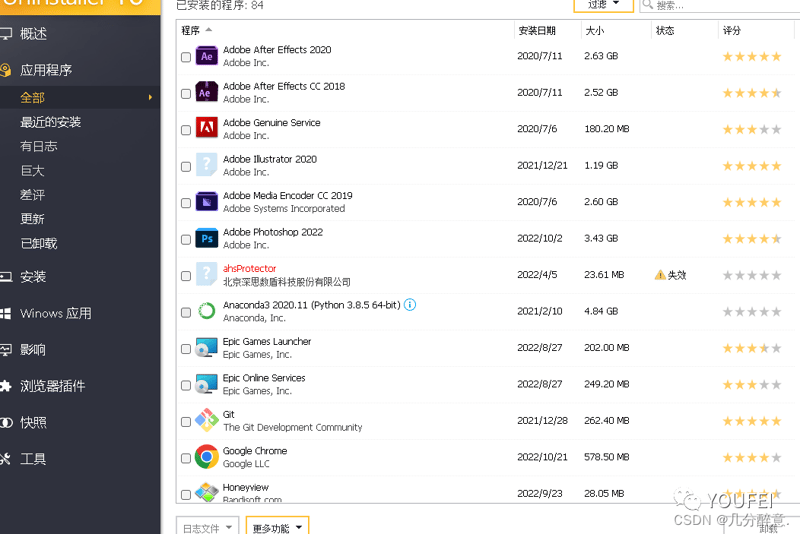Check the Adobe Genuine Service checkbox
Viewport: 800px width, 534px height.
click(x=186, y=130)
